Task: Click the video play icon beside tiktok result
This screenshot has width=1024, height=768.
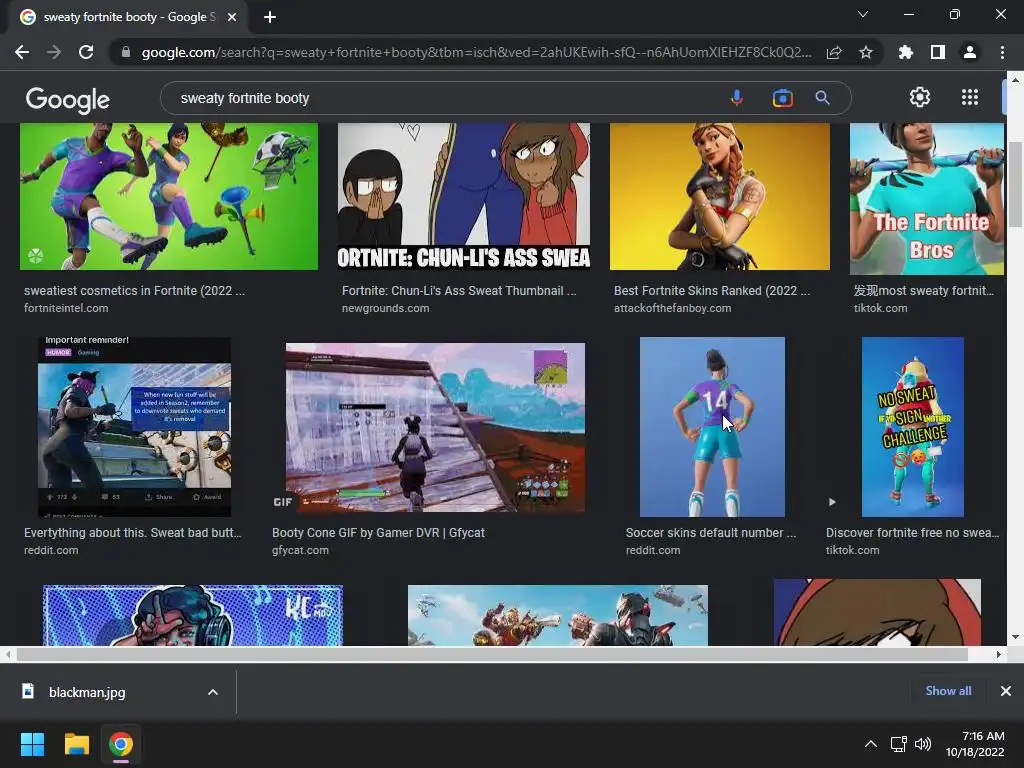Action: point(831,502)
